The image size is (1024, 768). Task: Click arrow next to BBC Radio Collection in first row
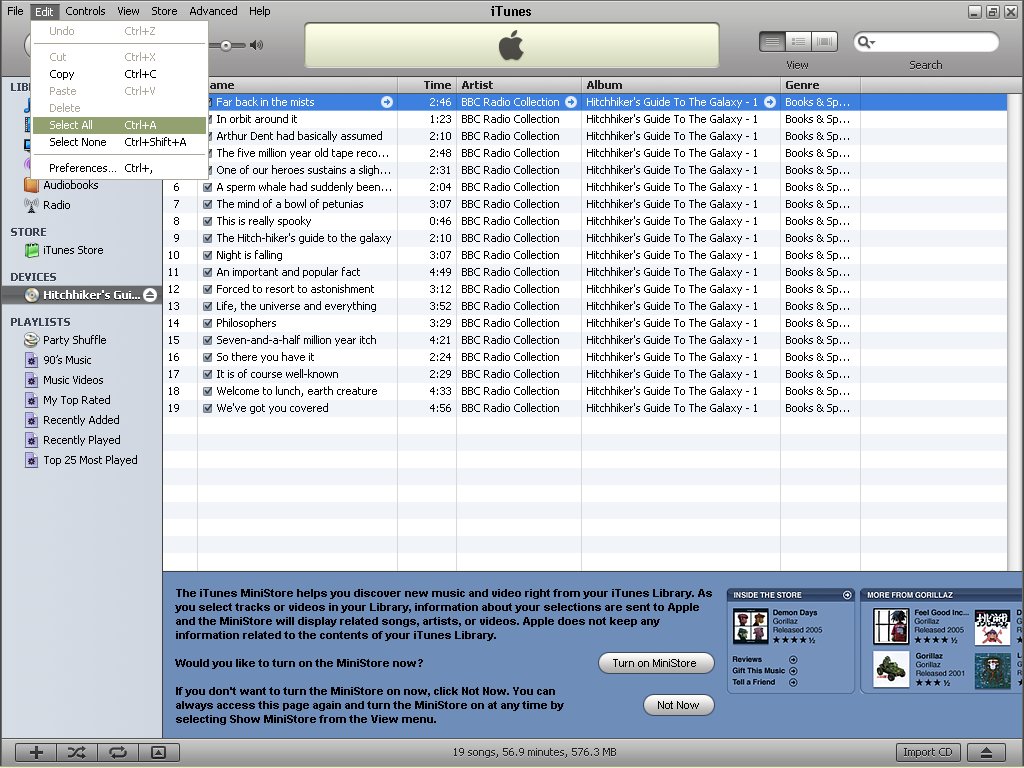click(571, 102)
